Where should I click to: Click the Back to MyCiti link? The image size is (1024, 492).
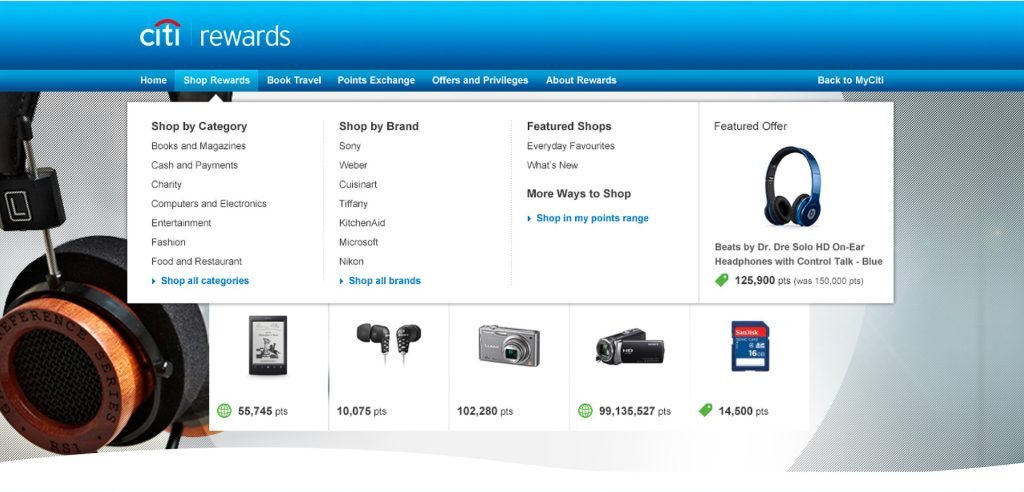click(x=850, y=80)
